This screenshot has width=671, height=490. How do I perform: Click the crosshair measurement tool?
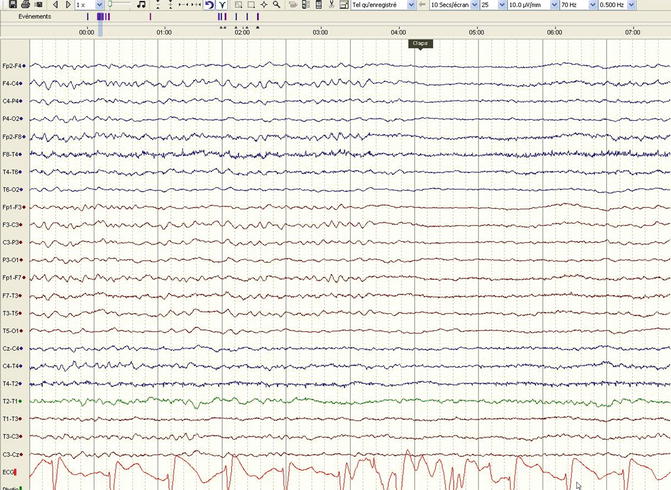click(x=264, y=5)
